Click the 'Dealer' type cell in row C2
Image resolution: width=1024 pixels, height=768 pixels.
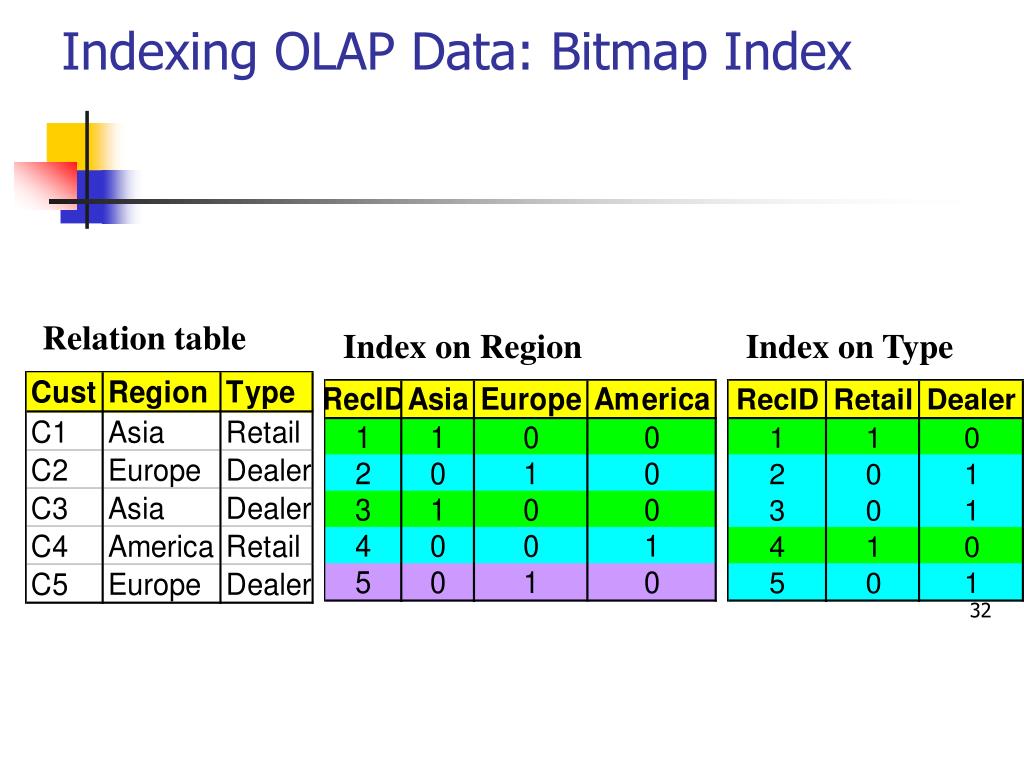266,470
